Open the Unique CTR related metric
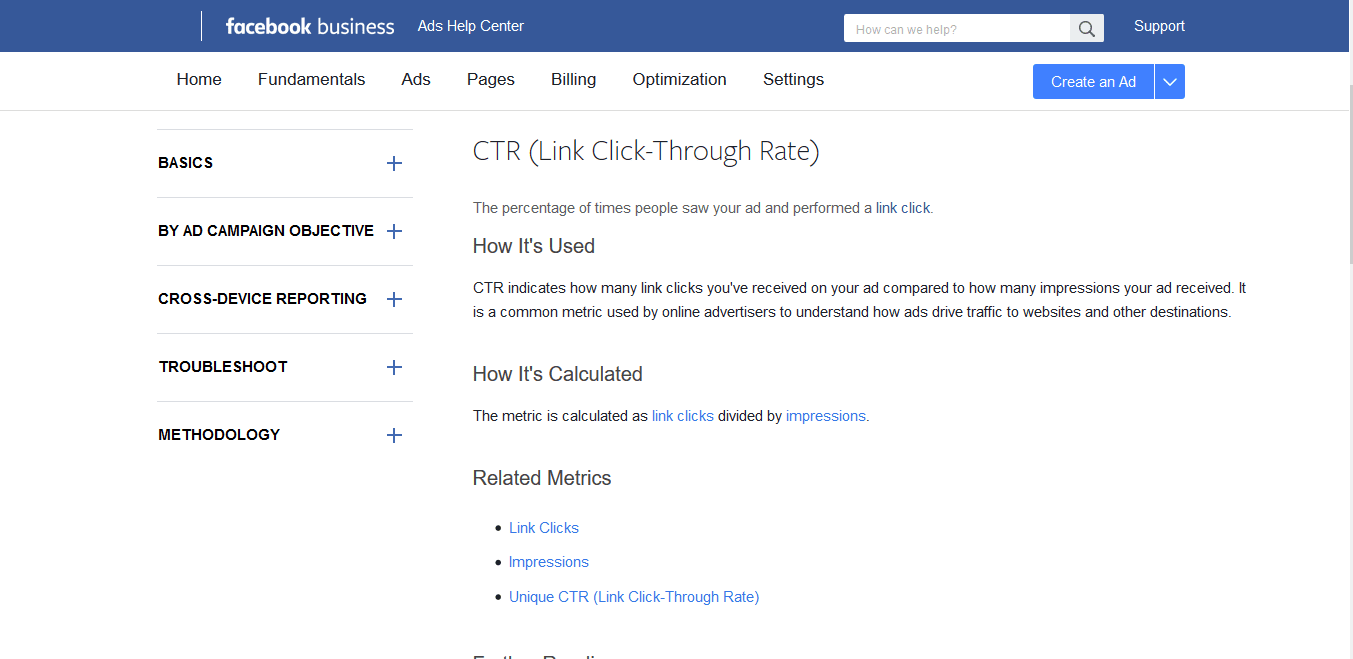This screenshot has width=1353, height=659. (634, 596)
